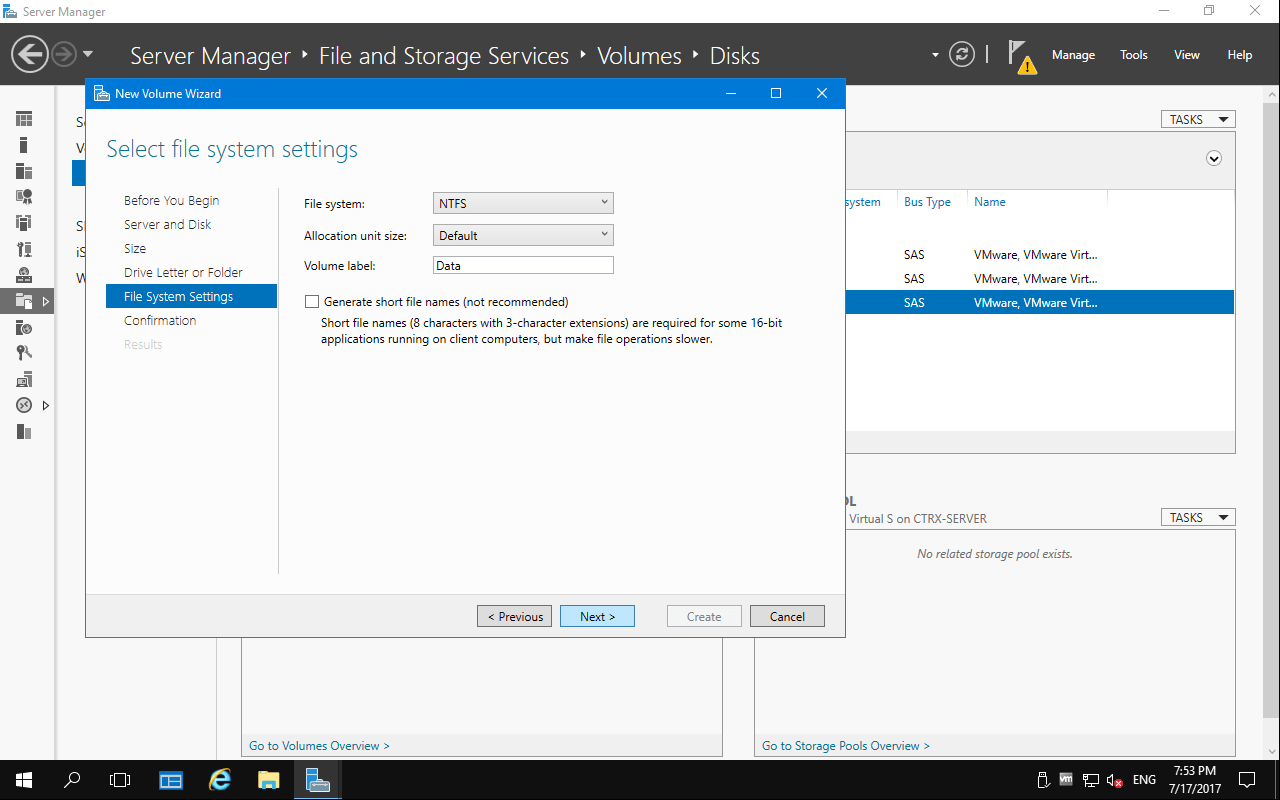Open the Manage menu
The width and height of the screenshot is (1280, 800).
pos(1073,55)
